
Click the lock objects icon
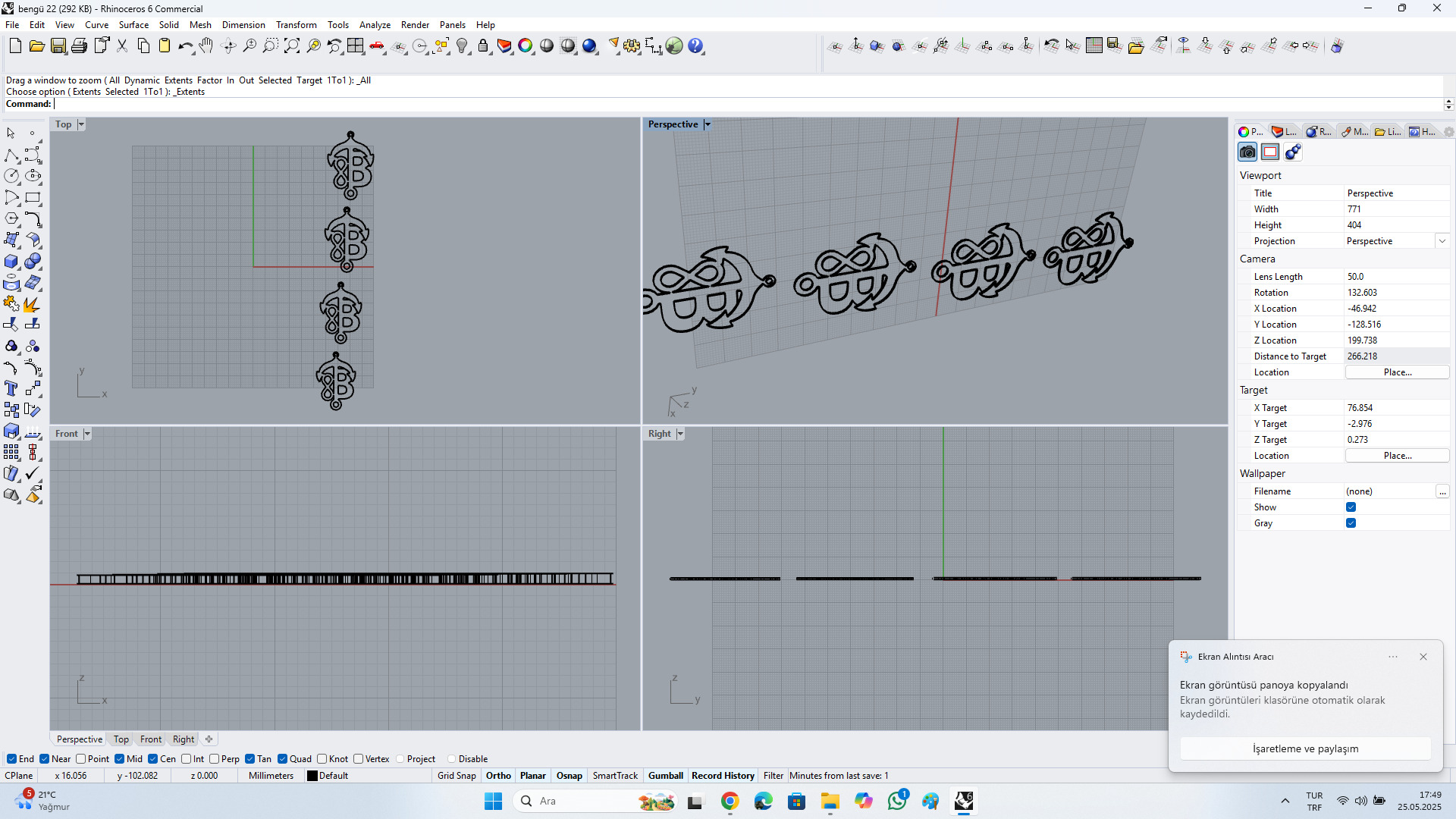click(483, 46)
